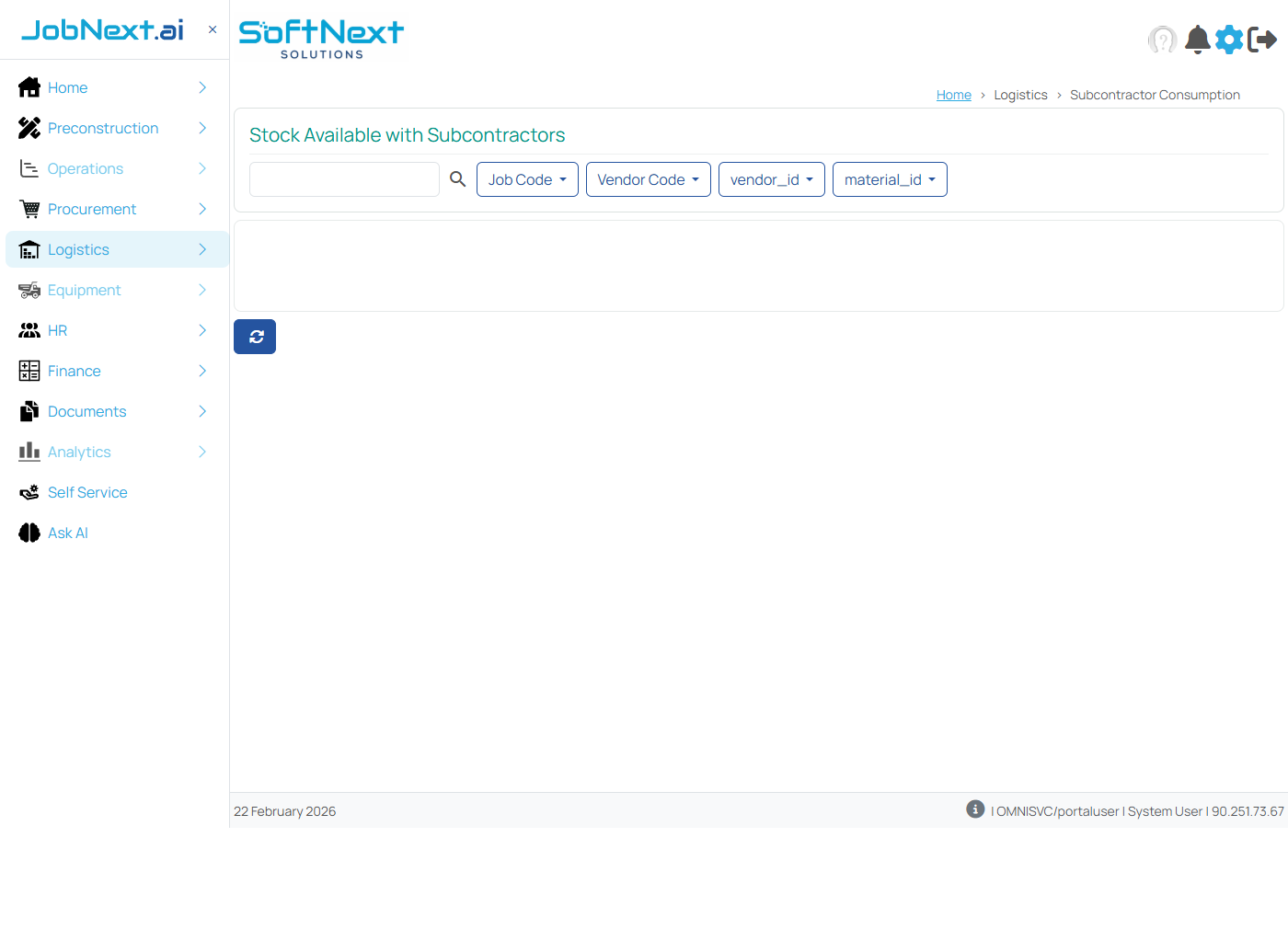Click inside the search text field
This screenshot has width=1288, height=952.
[344, 179]
